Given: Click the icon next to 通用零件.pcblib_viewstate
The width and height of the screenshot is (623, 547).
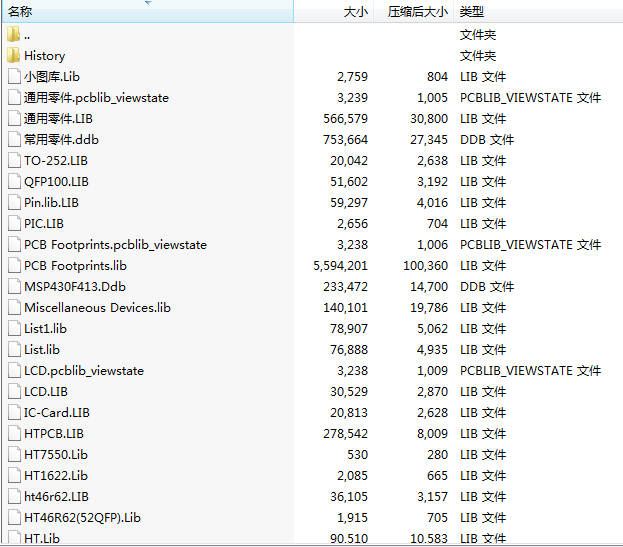Looking at the screenshot, I should (x=14, y=97).
